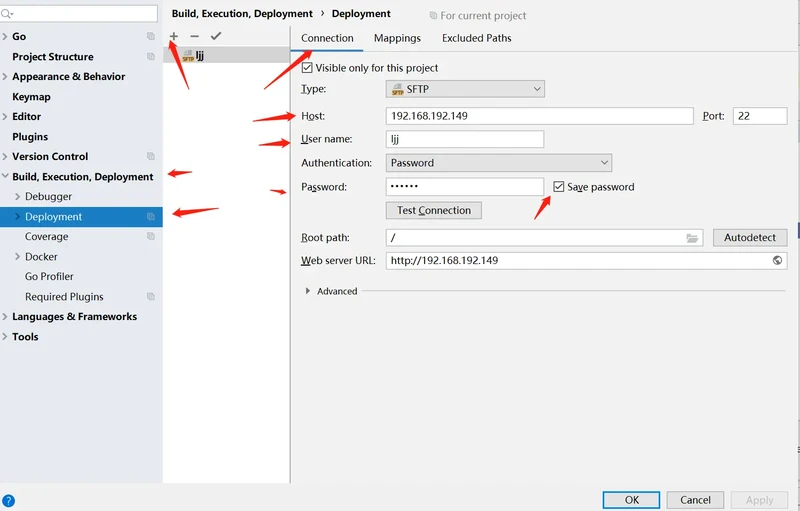Click the magnifier icon in search box

pos(10,14)
